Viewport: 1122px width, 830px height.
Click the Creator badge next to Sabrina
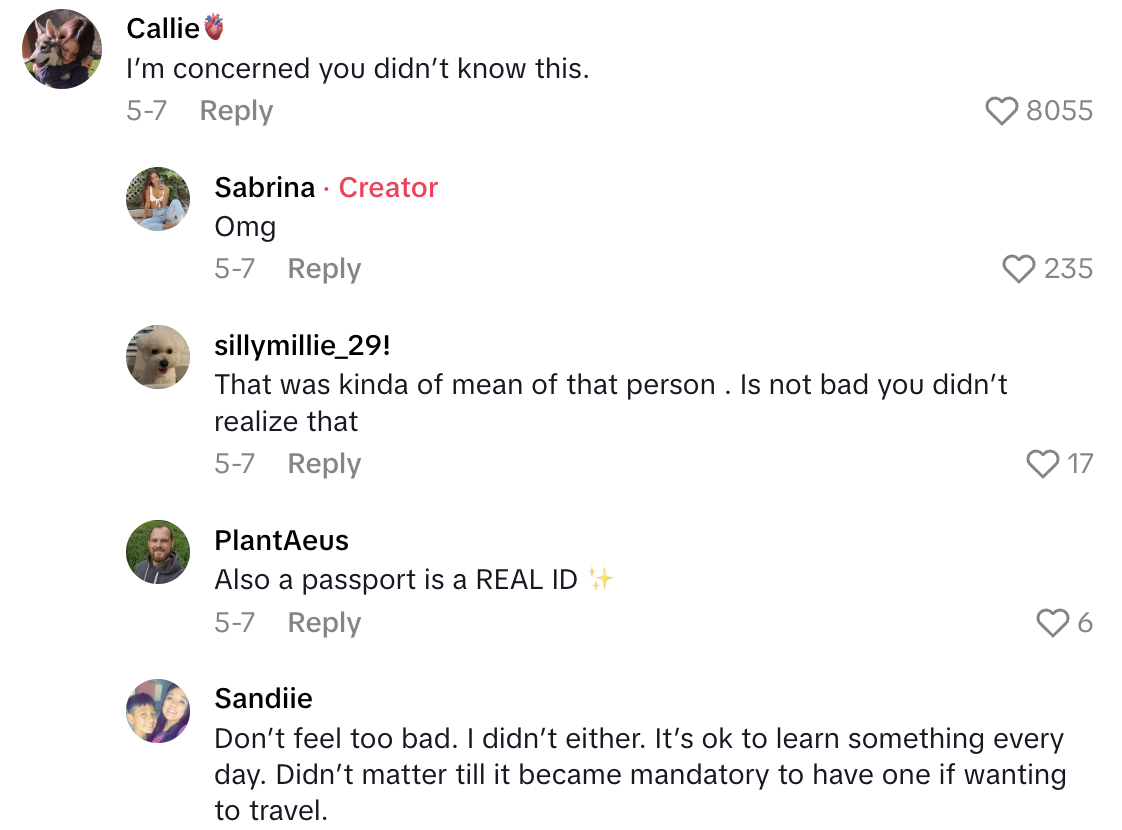pos(388,187)
